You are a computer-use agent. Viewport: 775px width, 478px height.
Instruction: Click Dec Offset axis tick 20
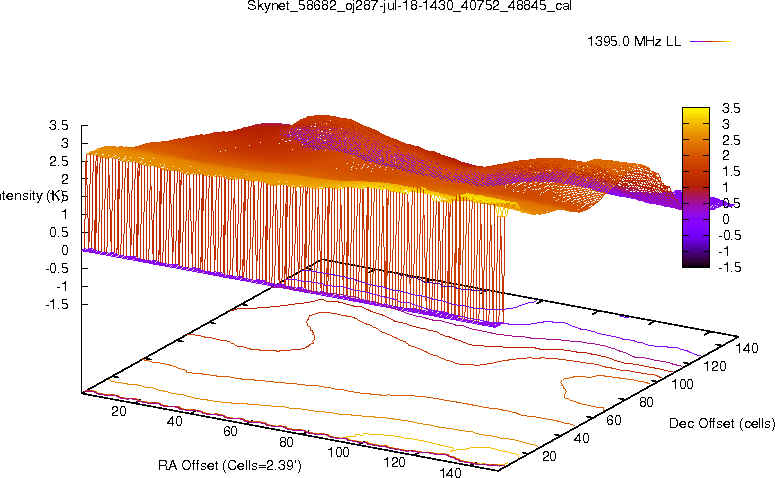click(549, 456)
